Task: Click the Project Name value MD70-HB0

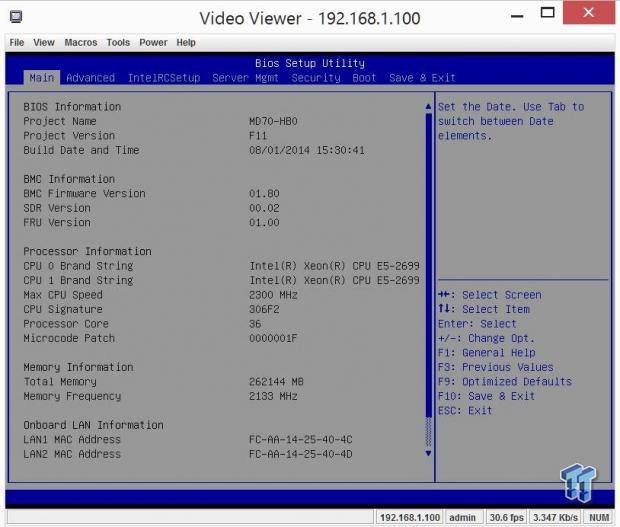Action: 273,121
